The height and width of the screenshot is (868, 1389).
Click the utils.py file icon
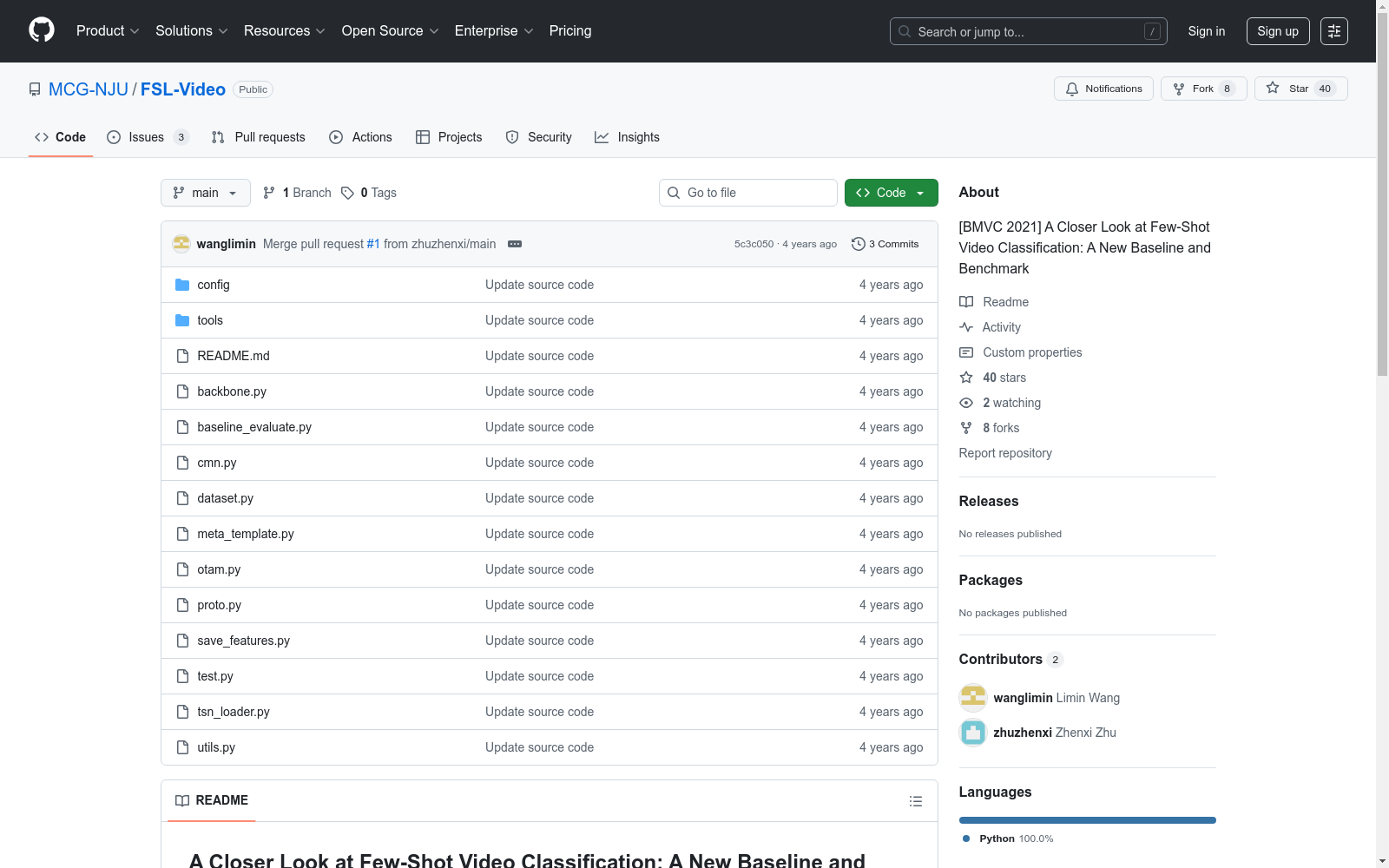tap(182, 747)
